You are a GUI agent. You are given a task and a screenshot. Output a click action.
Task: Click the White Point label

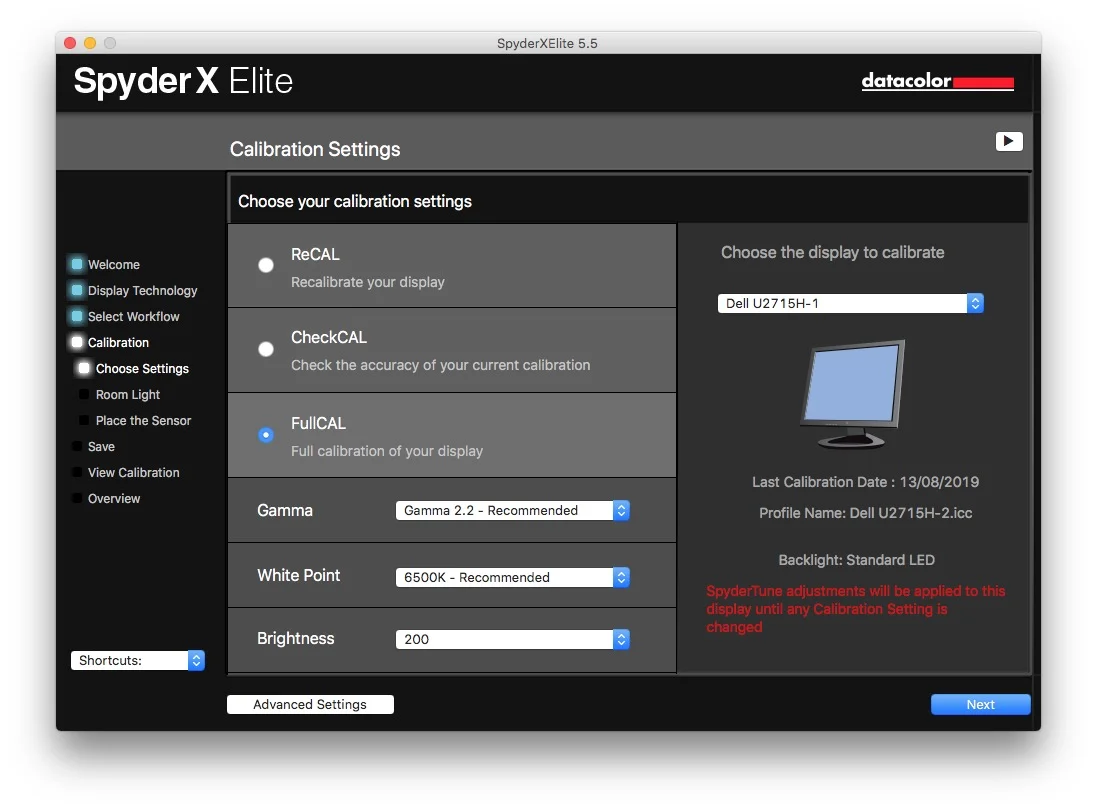299,575
